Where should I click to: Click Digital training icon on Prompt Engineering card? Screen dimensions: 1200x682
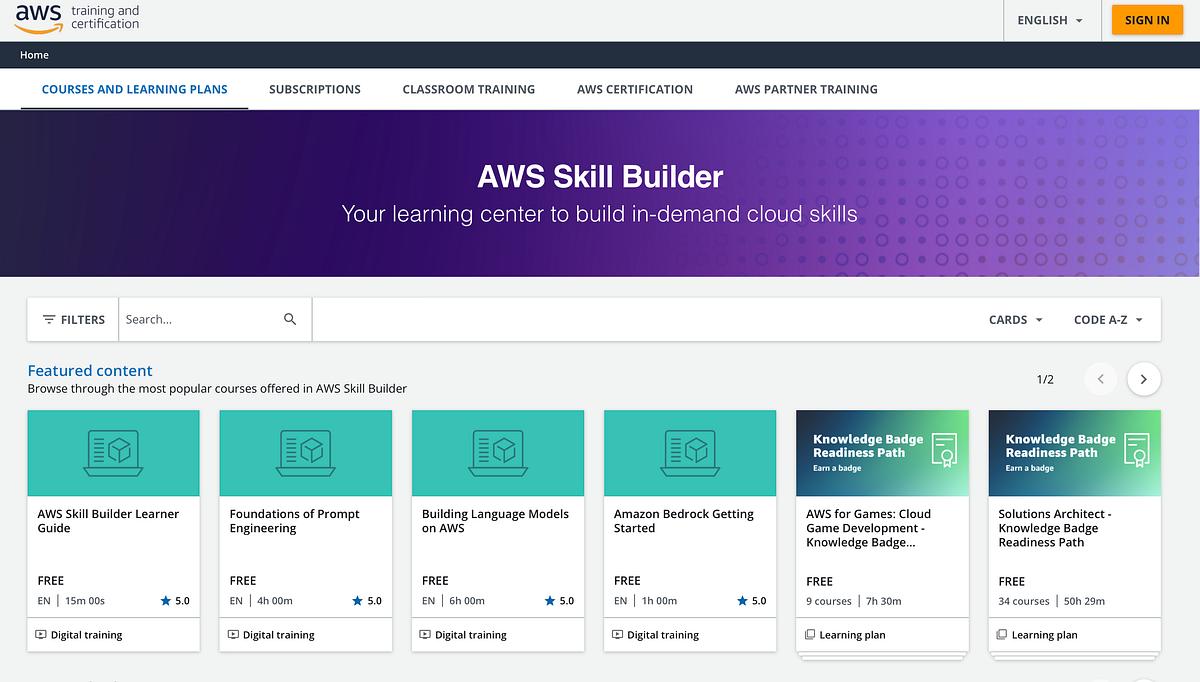(233, 634)
